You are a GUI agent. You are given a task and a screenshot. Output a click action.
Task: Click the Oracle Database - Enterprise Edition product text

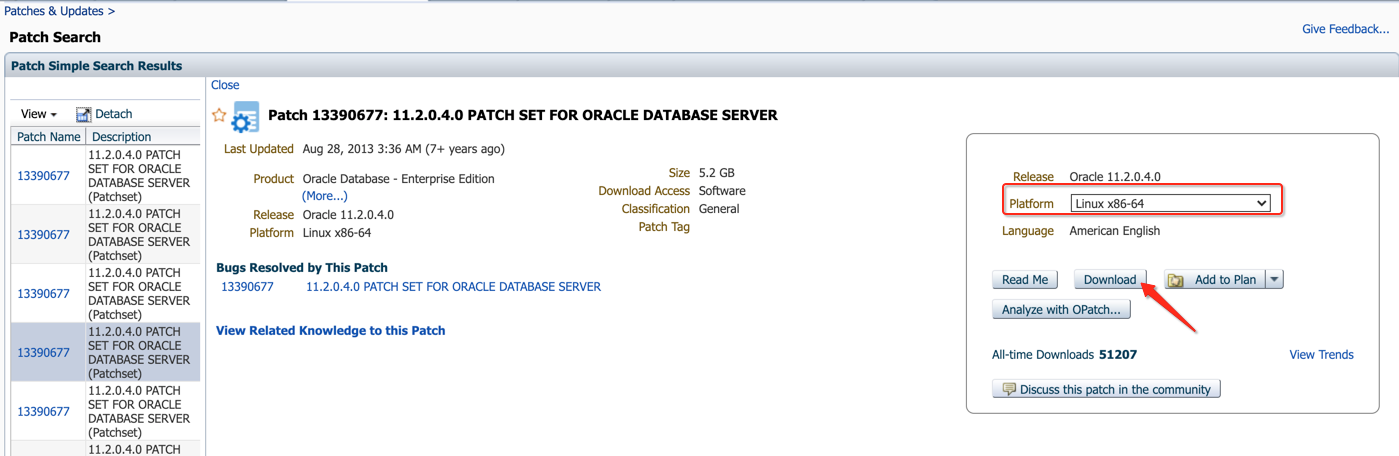point(398,179)
